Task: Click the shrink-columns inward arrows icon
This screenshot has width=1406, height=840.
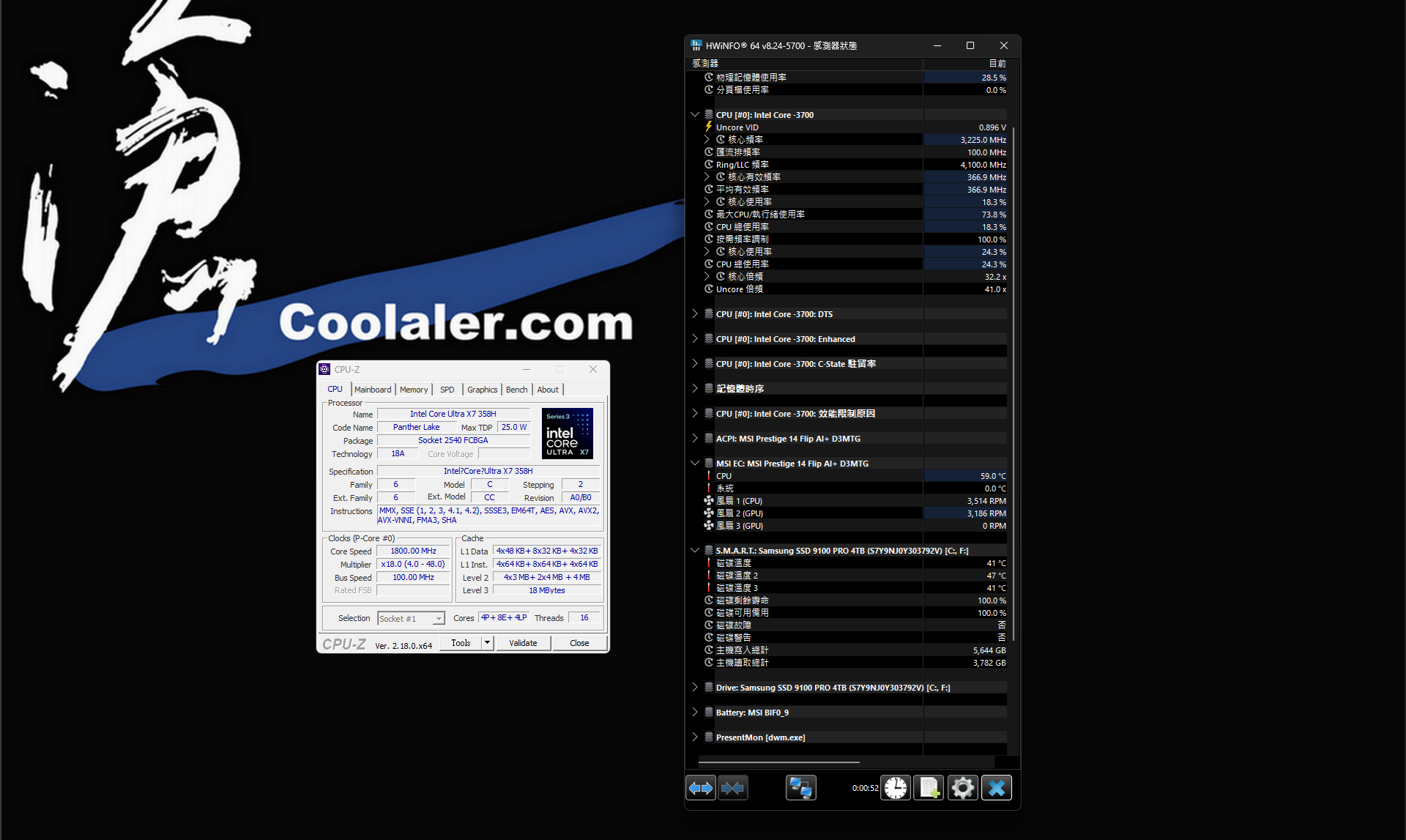Action: tap(733, 788)
